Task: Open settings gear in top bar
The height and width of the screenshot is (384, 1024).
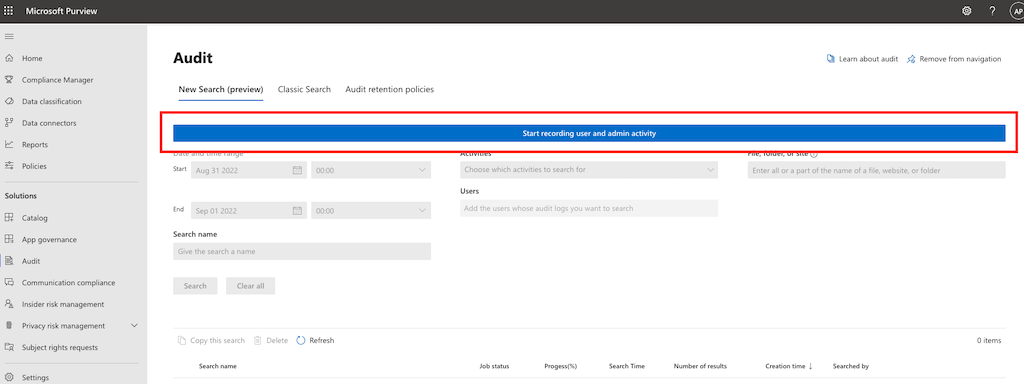Action: [967, 10]
